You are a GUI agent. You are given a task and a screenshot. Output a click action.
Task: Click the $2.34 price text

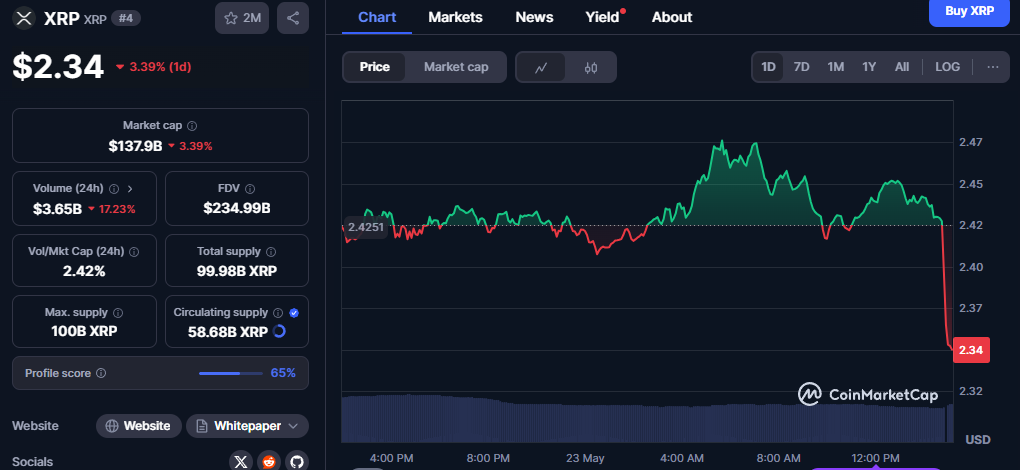(58, 66)
